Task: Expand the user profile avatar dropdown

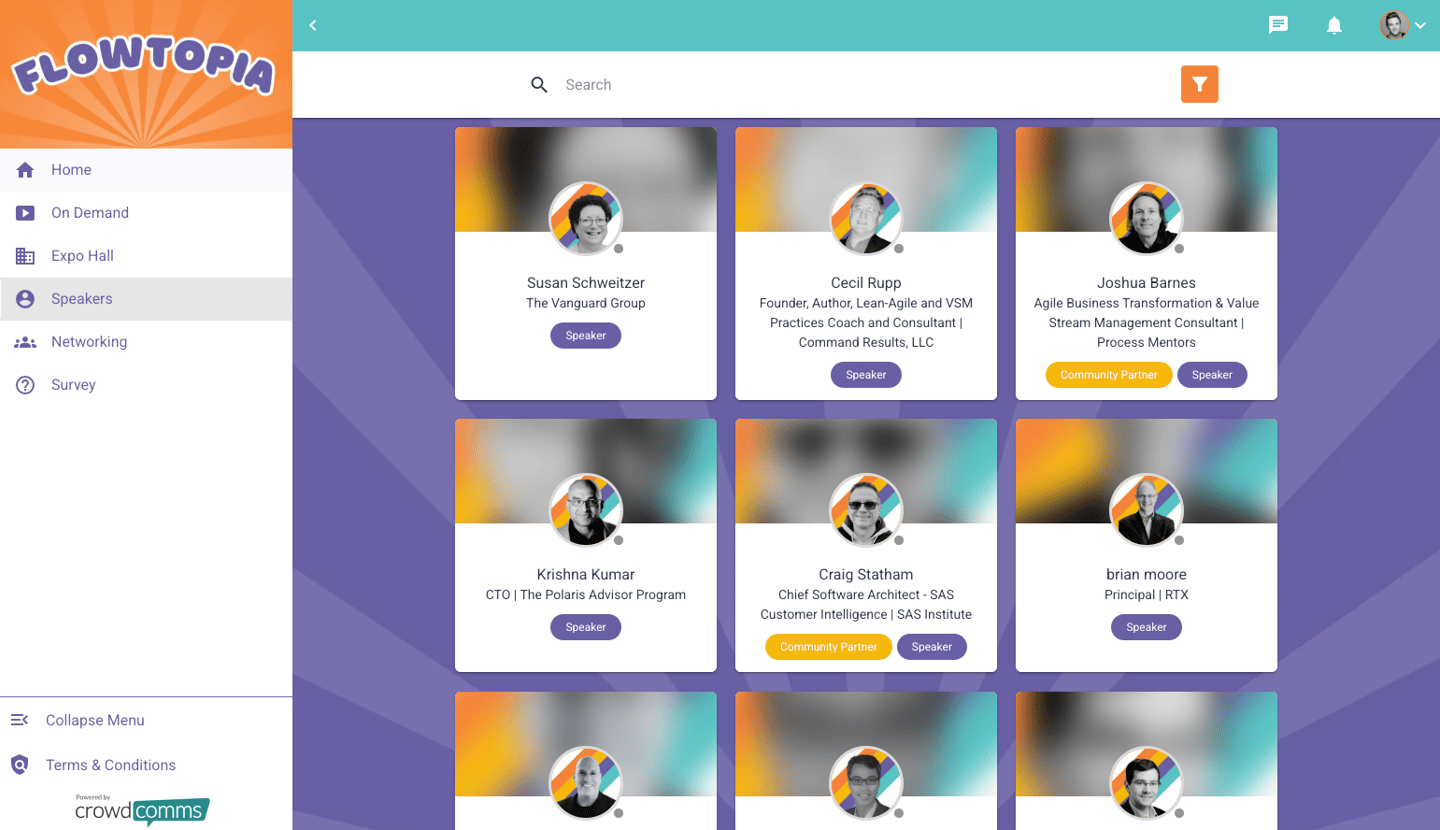Action: [x=1403, y=25]
